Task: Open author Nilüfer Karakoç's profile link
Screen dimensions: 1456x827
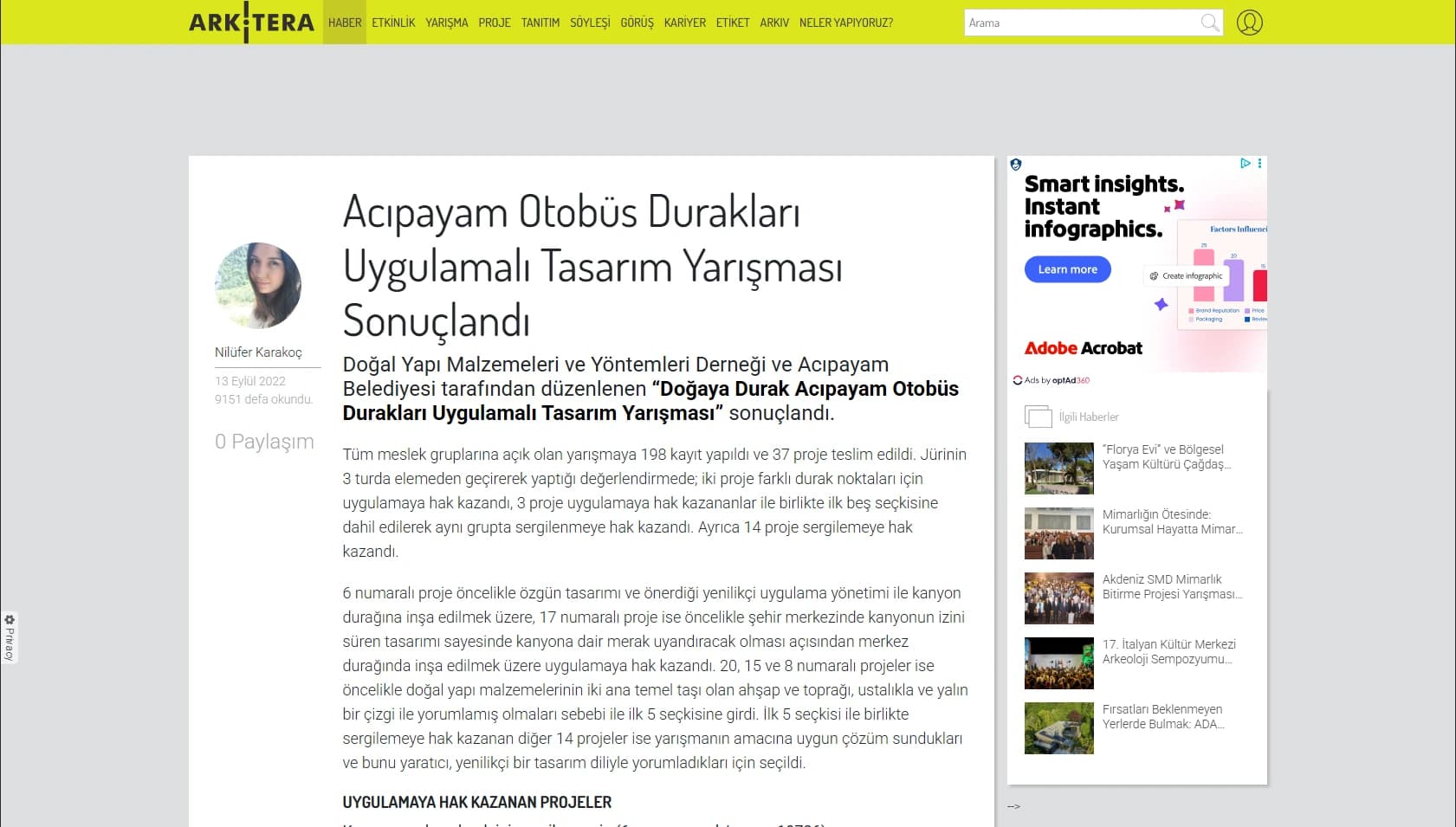Action: pos(258,352)
